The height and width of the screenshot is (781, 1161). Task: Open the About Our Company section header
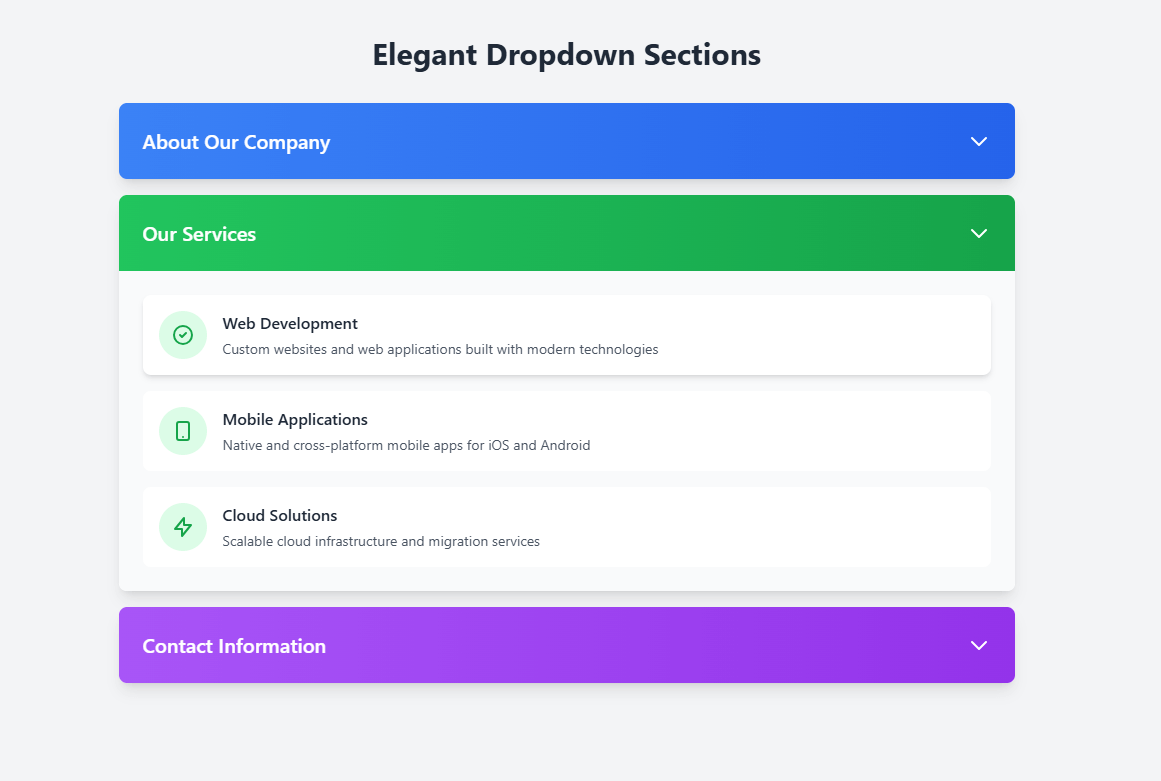tap(566, 141)
